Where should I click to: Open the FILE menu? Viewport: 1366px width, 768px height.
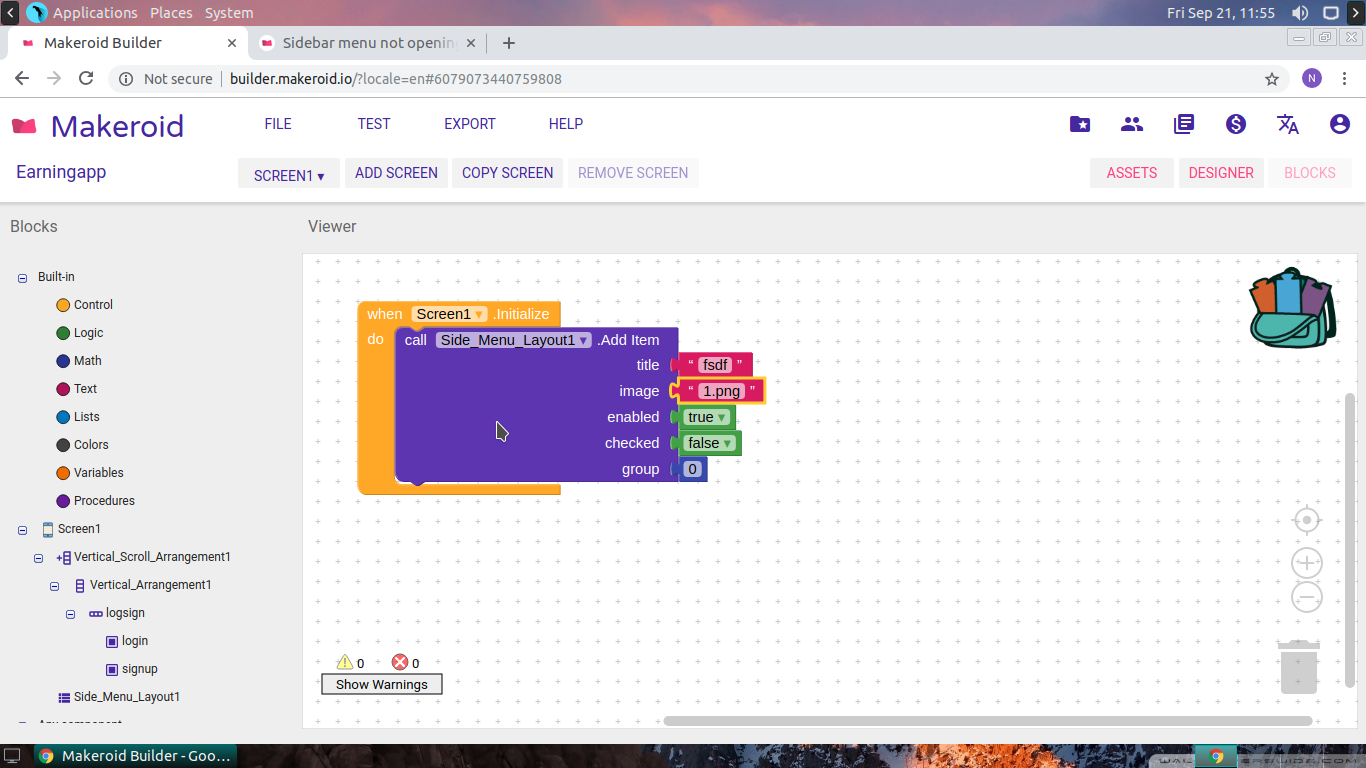(278, 124)
